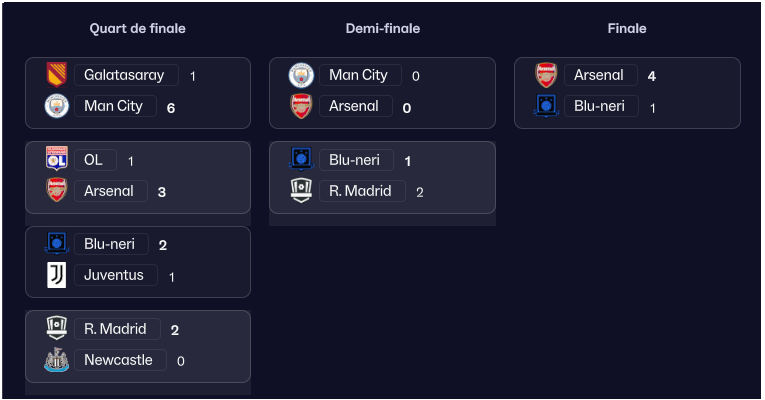Click Blu-neri name in semi-final
Viewport: 765px width, 400px height.
tap(356, 160)
